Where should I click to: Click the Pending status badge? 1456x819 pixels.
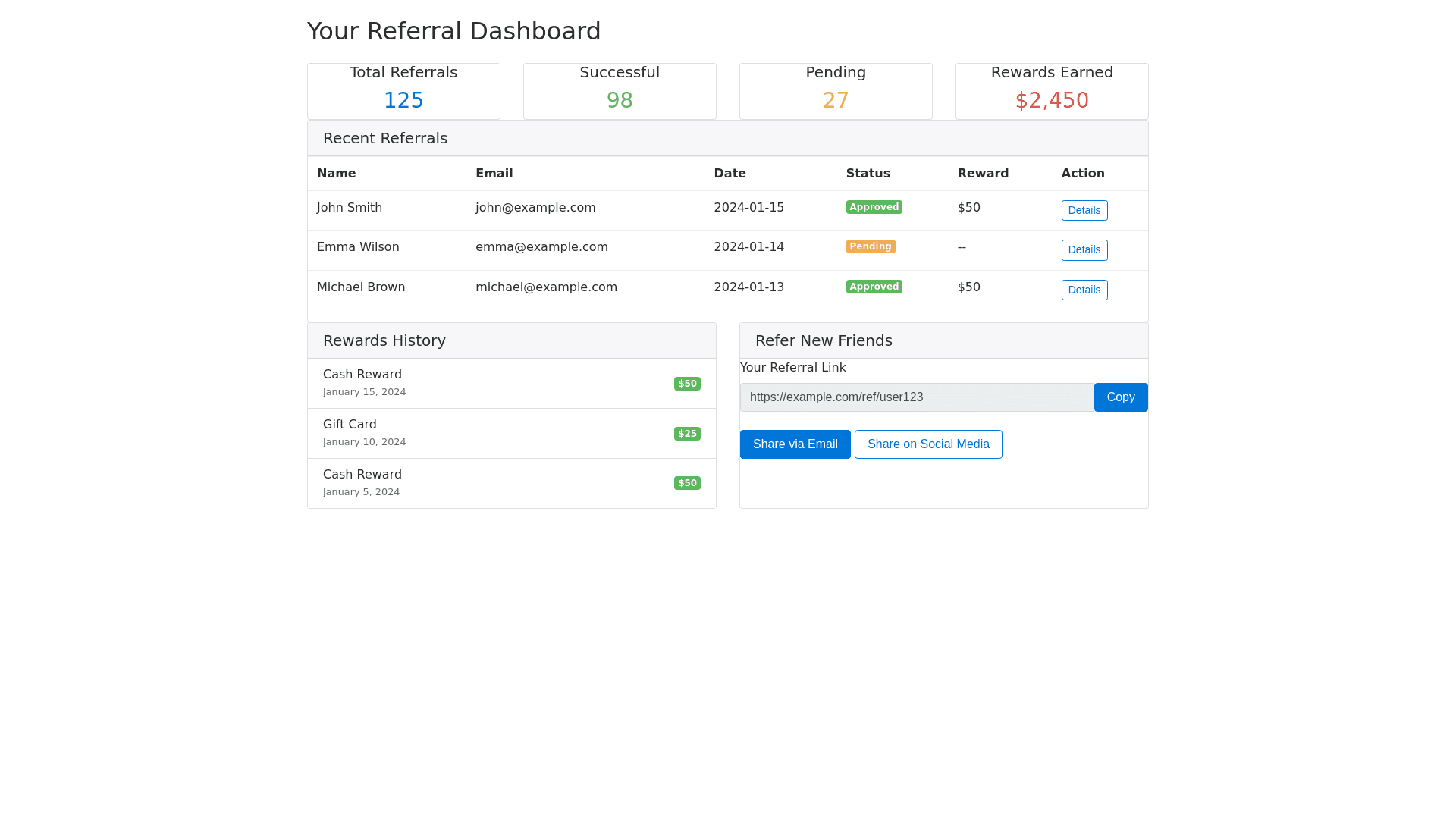pos(870,246)
